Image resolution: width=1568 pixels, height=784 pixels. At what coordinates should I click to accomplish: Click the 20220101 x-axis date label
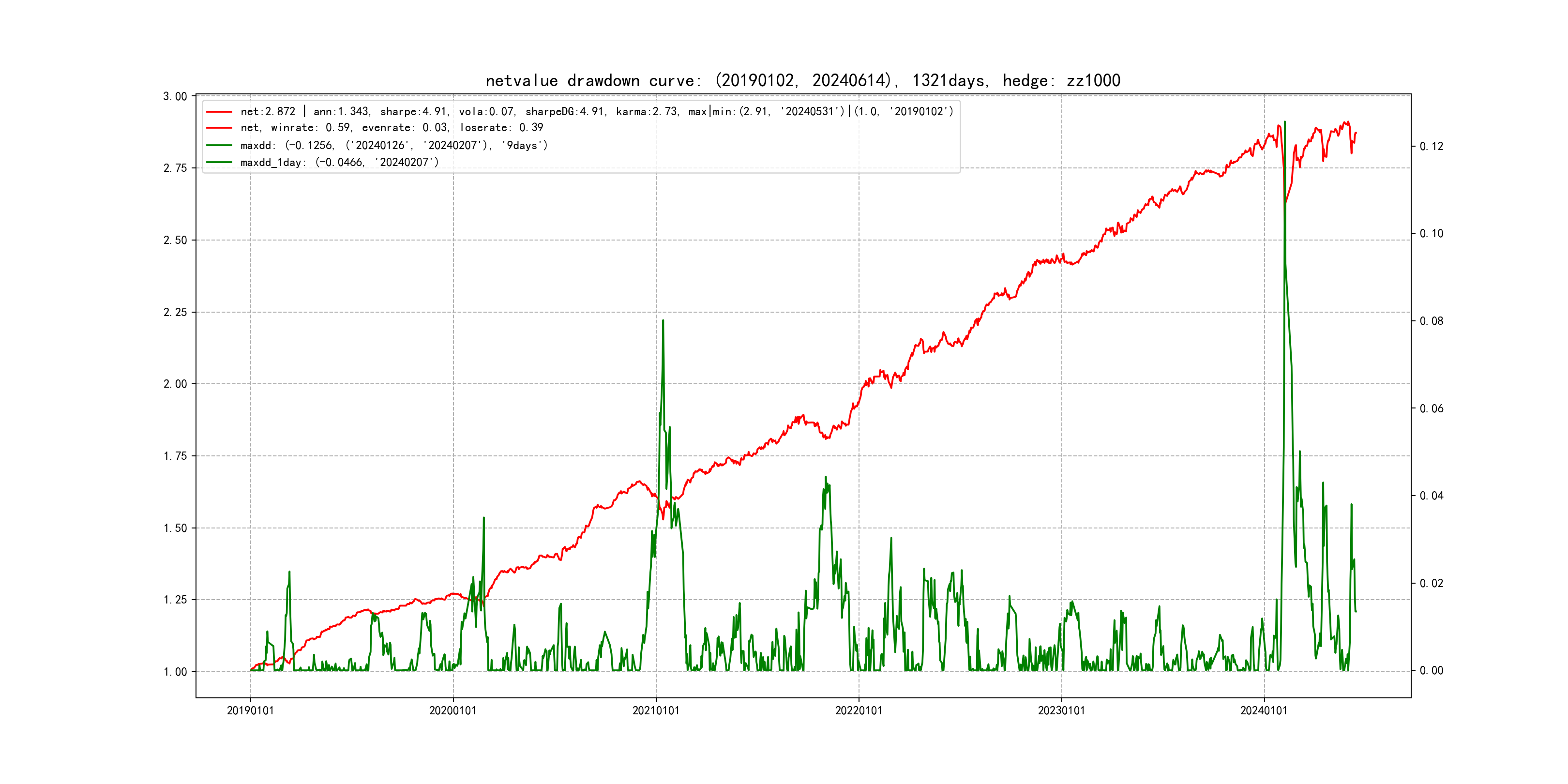click(858, 711)
